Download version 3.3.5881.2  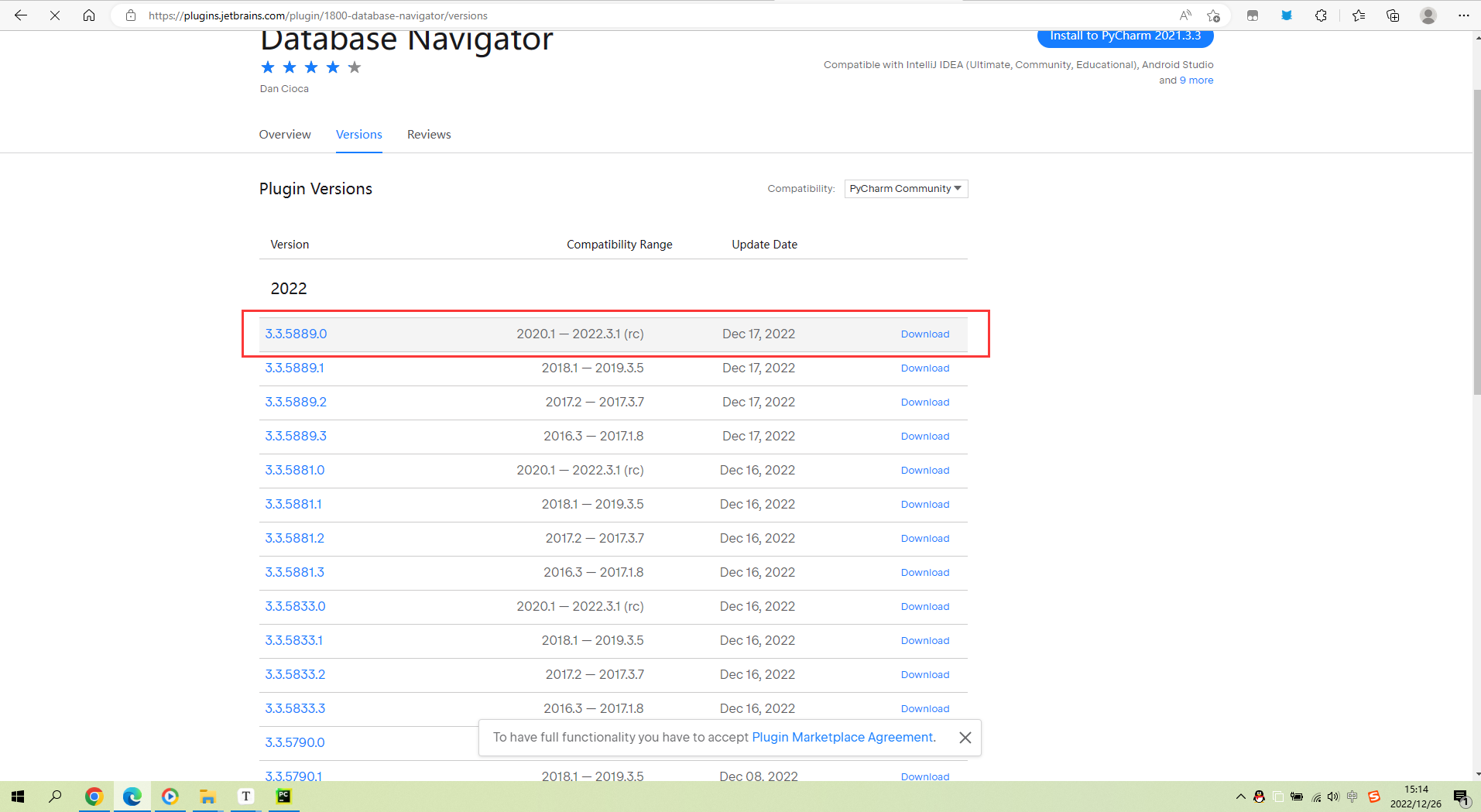coord(925,539)
